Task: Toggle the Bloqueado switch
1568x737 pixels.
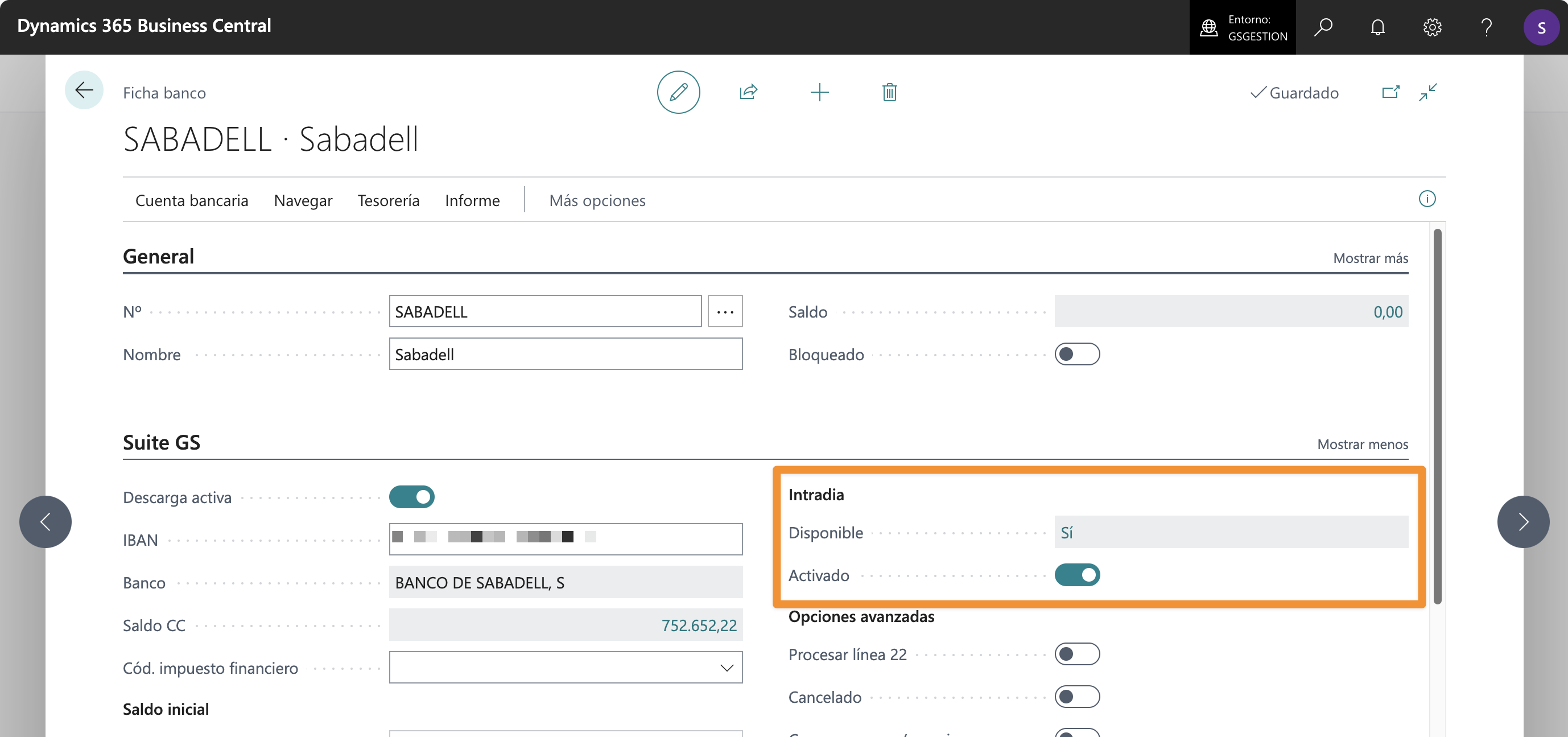Action: (x=1077, y=354)
